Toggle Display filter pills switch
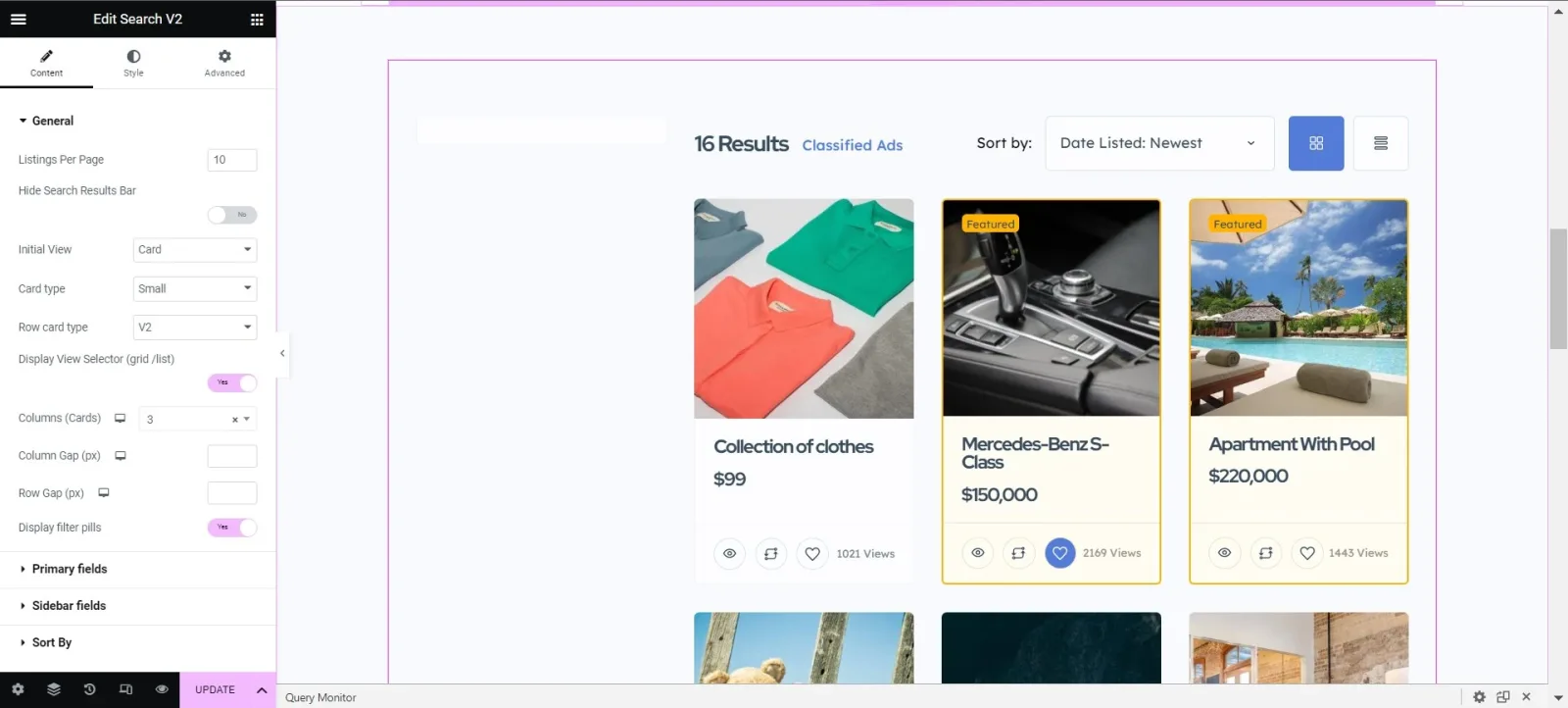The width and height of the screenshot is (1568, 708). click(232, 528)
